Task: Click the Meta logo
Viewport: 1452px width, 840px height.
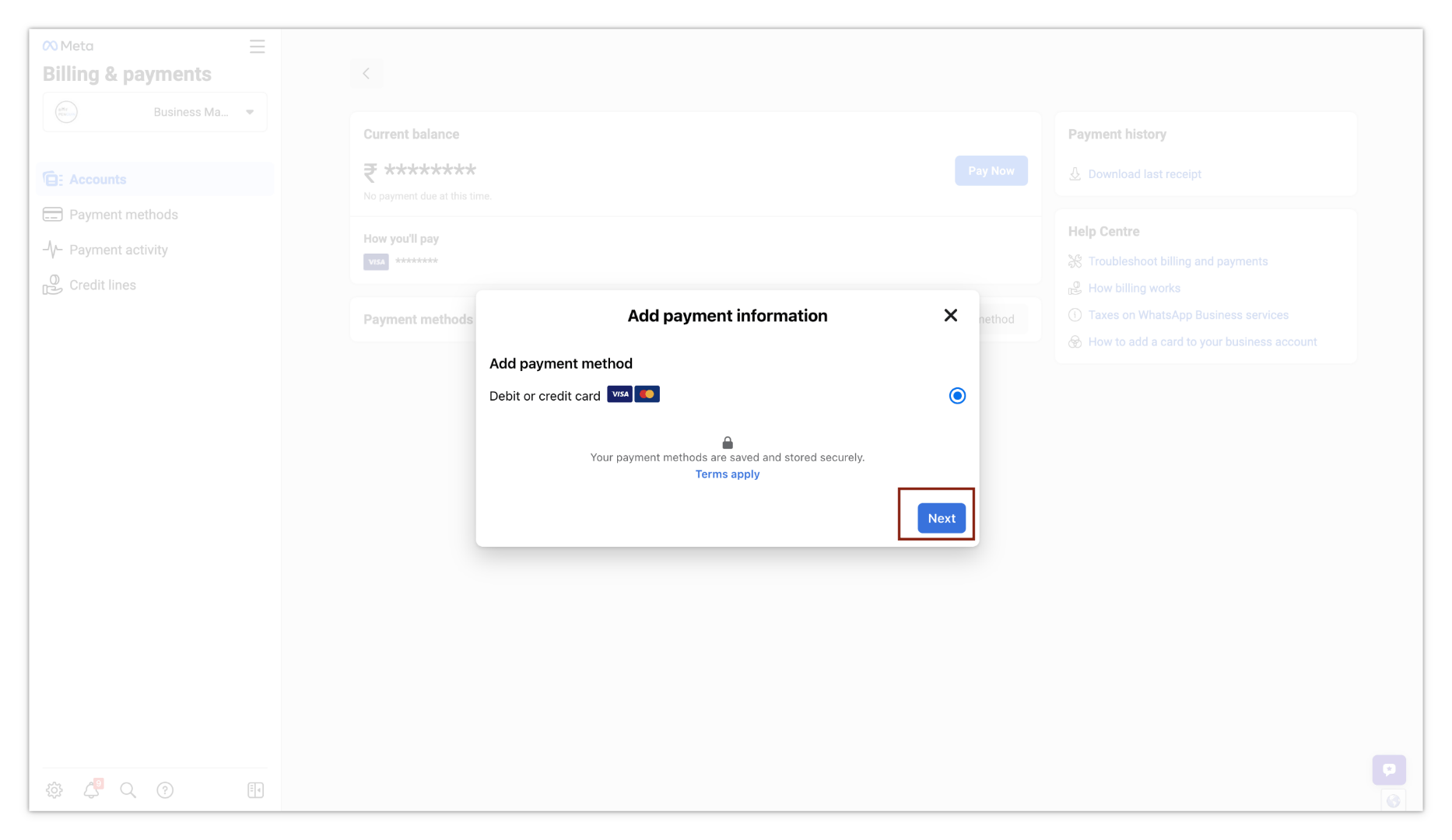Action: tap(68, 46)
